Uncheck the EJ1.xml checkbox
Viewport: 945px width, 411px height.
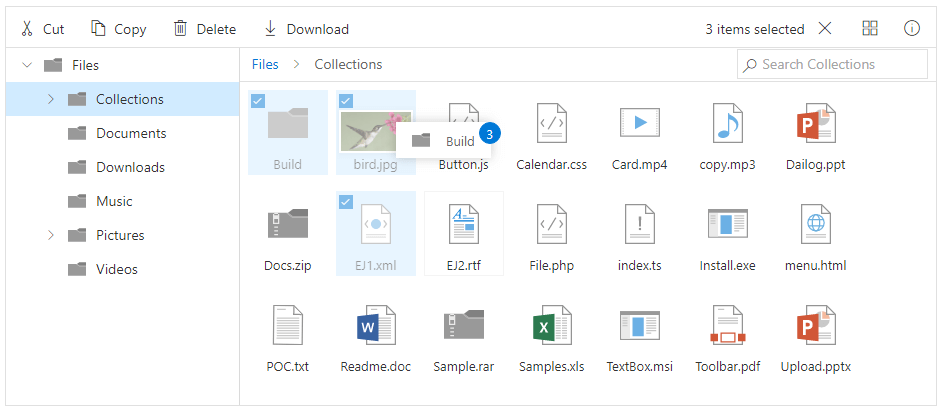click(346, 202)
